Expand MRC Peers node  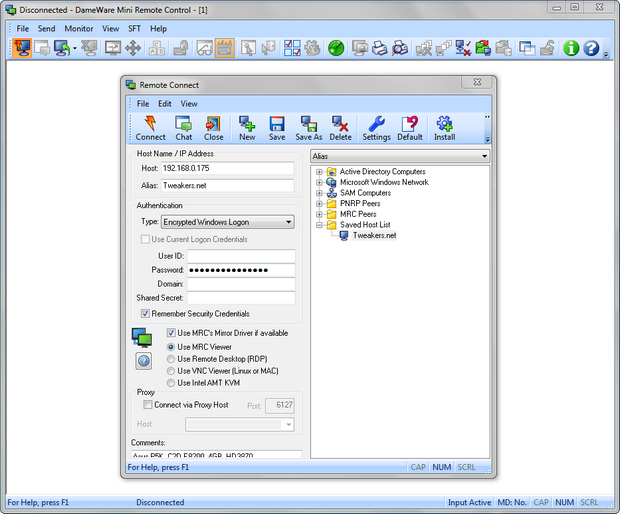pyautogui.click(x=319, y=214)
